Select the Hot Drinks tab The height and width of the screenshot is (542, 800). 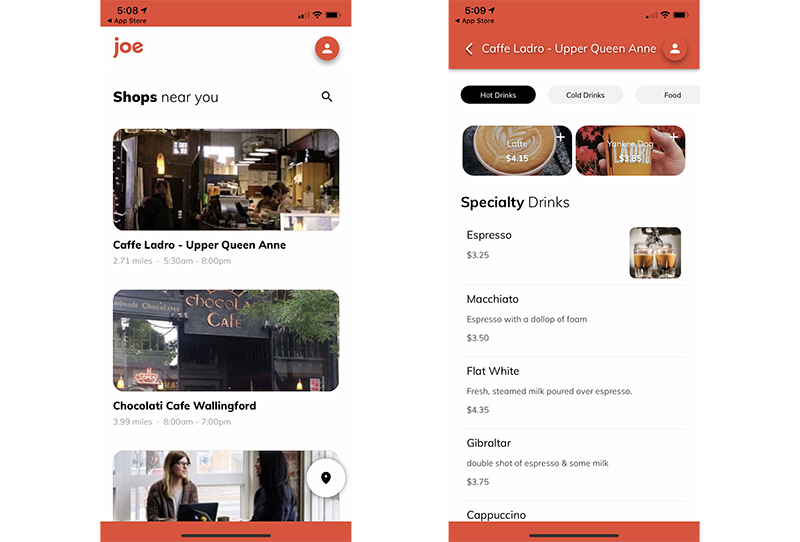[498, 95]
